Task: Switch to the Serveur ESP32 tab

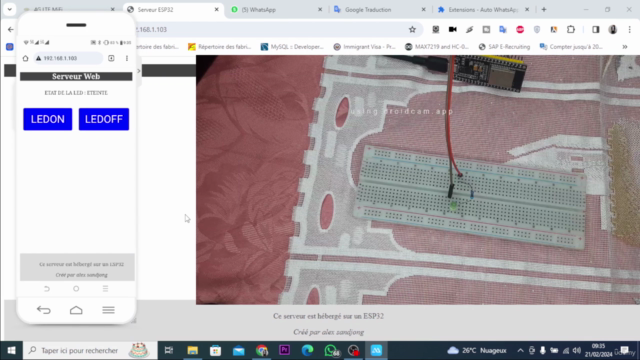Action: point(173,9)
